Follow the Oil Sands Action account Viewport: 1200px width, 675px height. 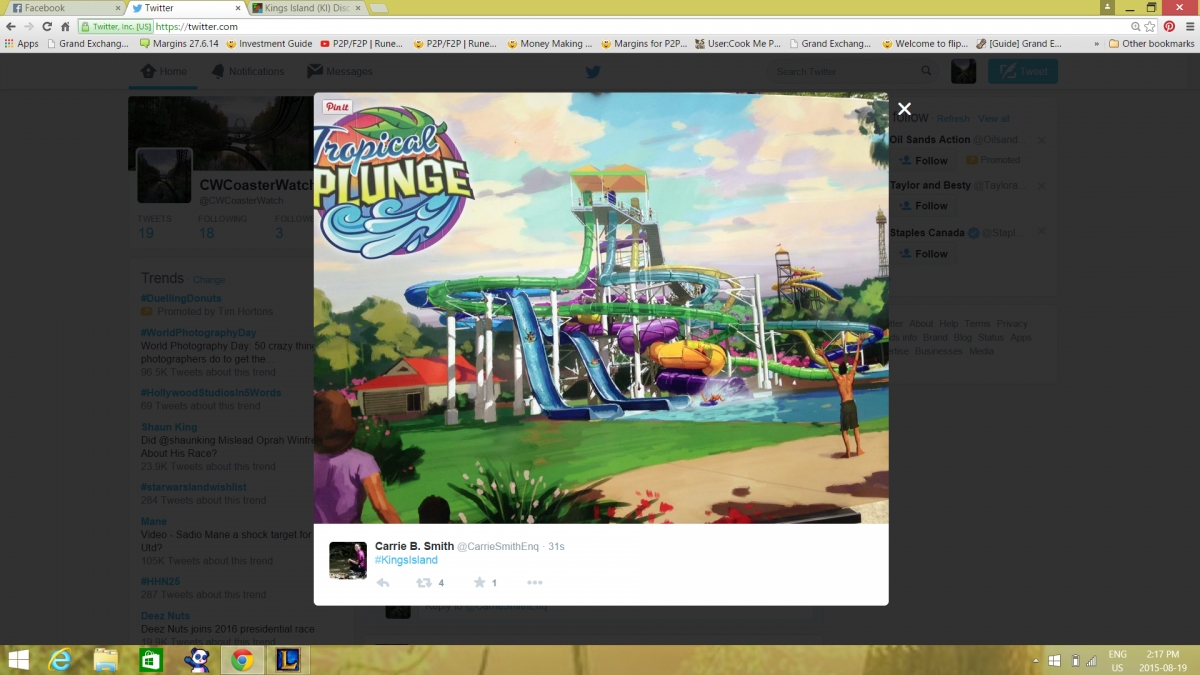click(922, 160)
